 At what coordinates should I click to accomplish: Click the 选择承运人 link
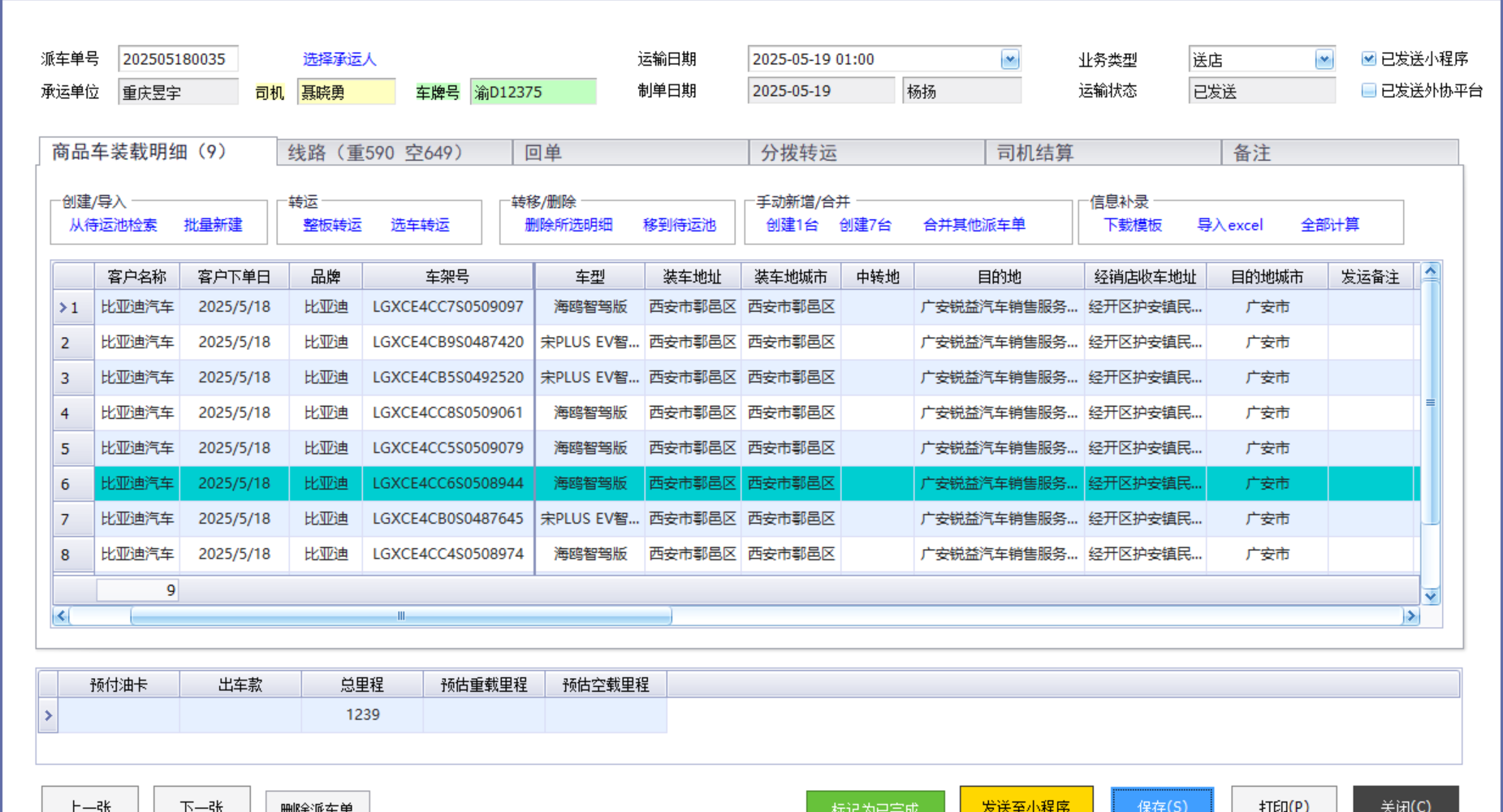pyautogui.click(x=339, y=59)
